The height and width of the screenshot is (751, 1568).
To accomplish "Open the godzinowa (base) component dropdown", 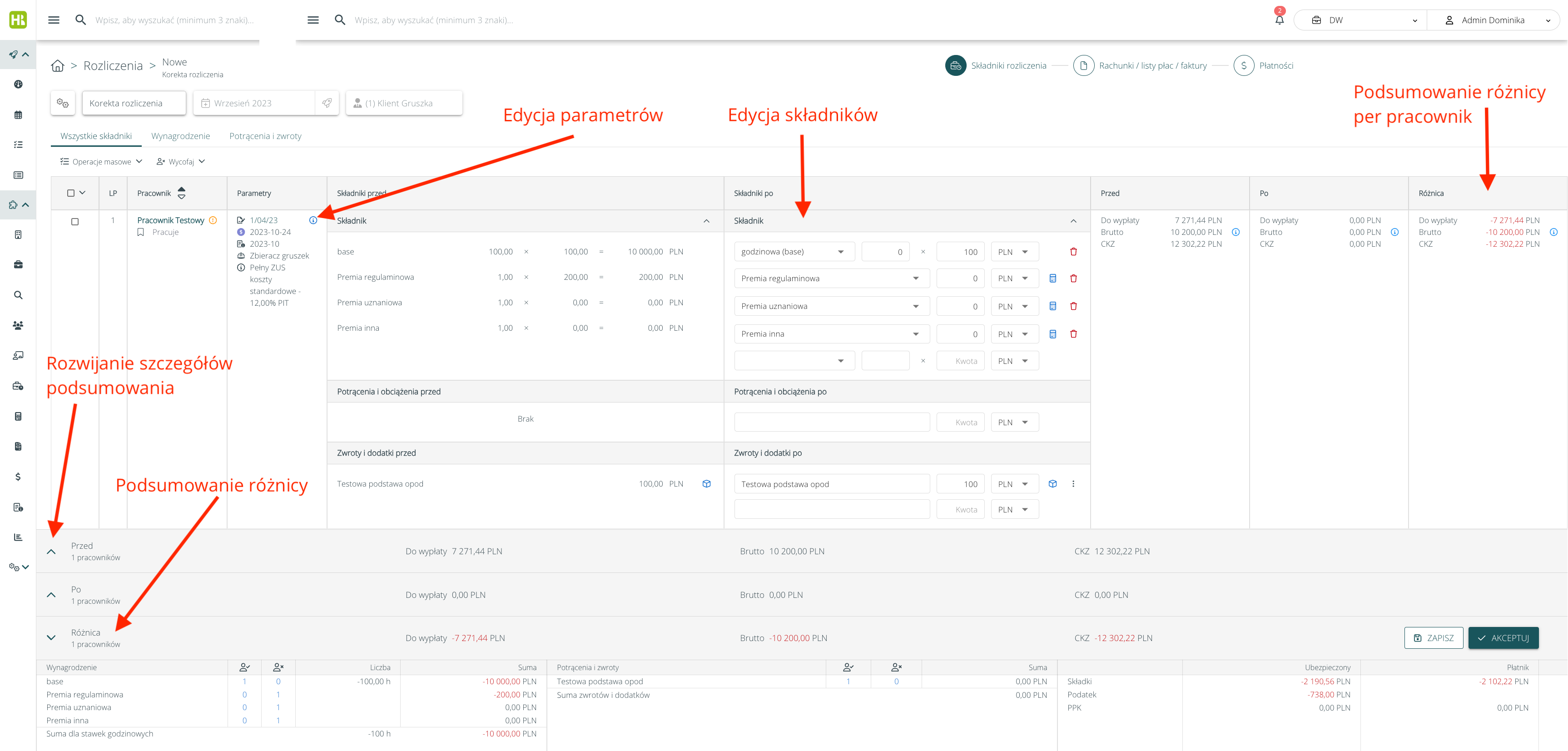I will [x=794, y=251].
